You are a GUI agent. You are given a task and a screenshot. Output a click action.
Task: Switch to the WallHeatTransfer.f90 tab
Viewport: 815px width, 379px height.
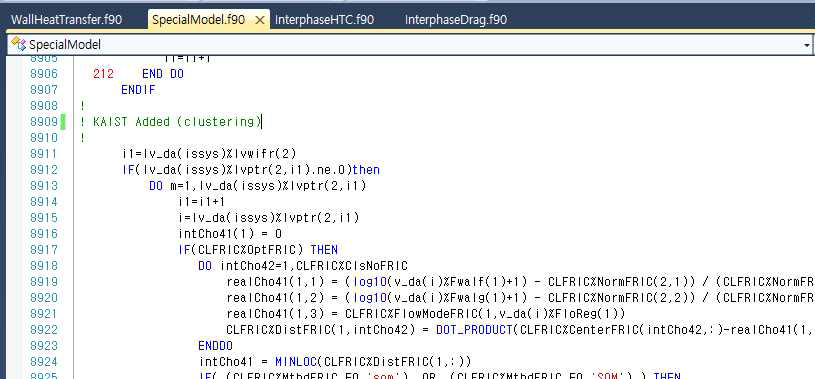click(67, 20)
